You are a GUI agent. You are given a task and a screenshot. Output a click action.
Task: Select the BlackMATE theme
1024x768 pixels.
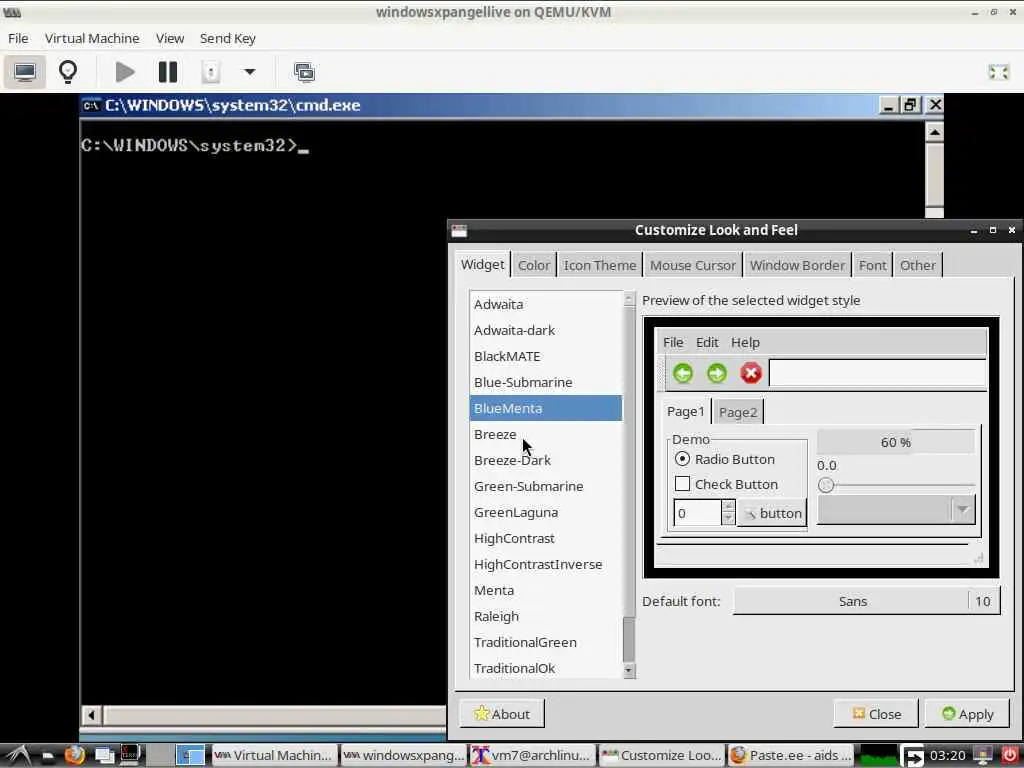[x=545, y=357]
